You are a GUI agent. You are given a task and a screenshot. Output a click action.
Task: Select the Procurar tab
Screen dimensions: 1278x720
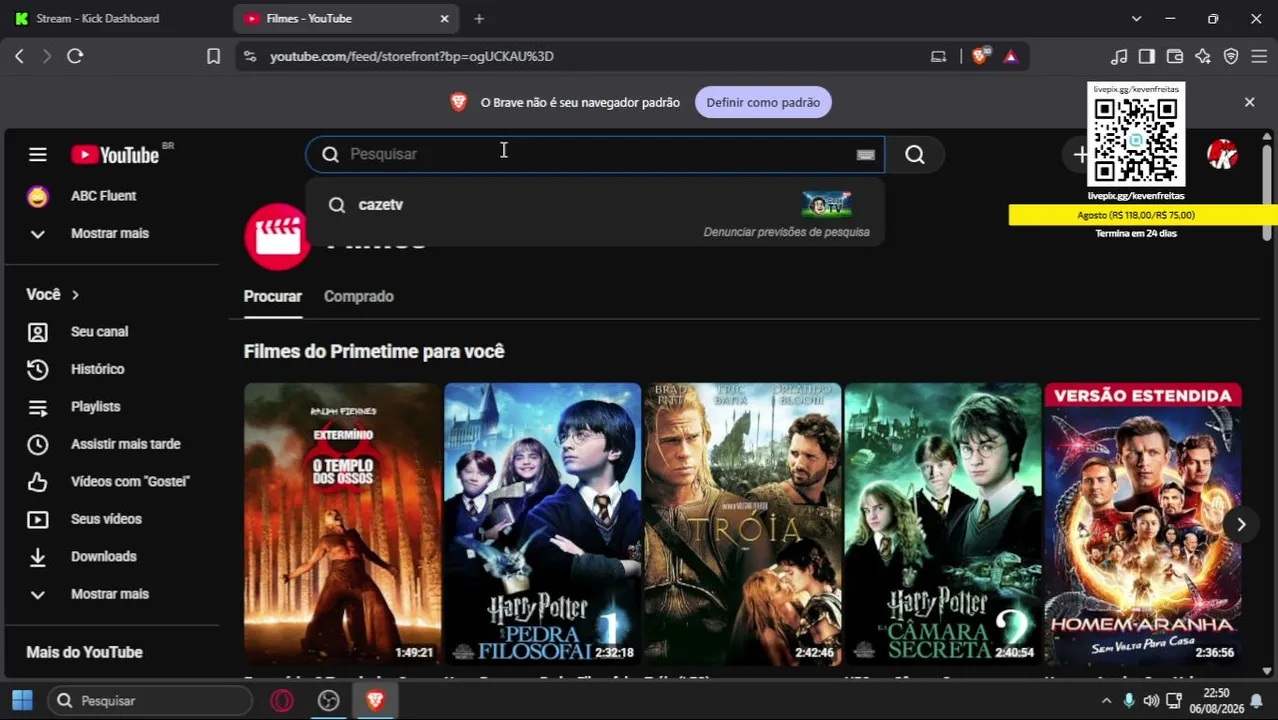(273, 296)
